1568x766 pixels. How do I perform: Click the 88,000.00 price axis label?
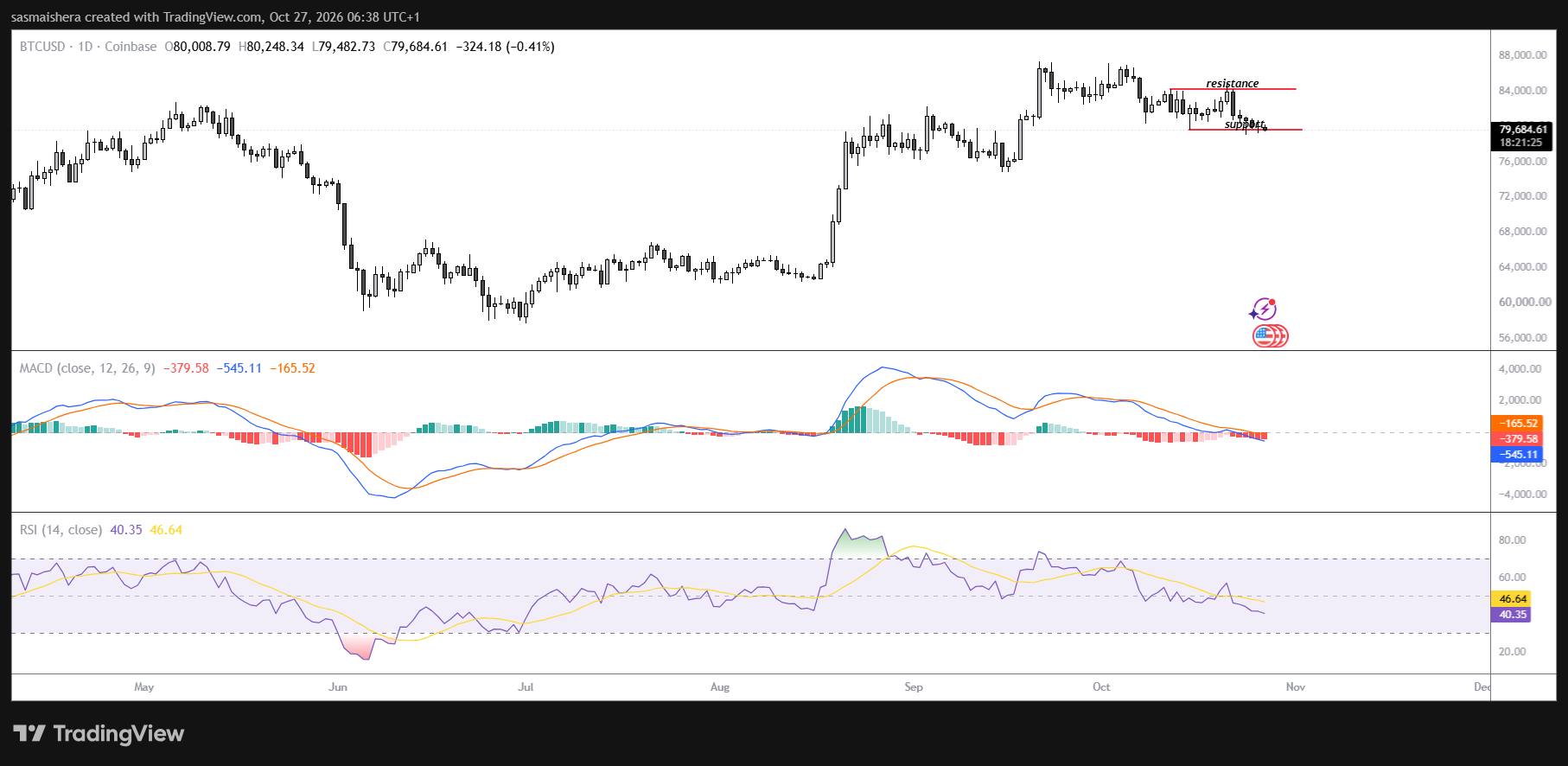coord(1523,55)
